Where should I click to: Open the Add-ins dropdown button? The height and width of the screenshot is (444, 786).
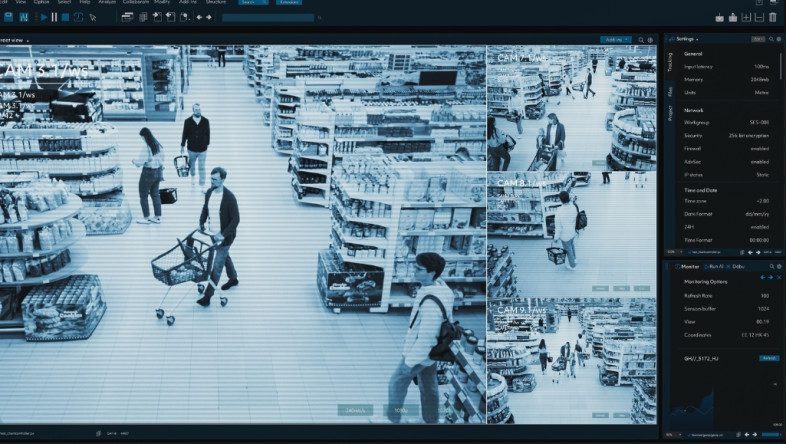(617, 39)
